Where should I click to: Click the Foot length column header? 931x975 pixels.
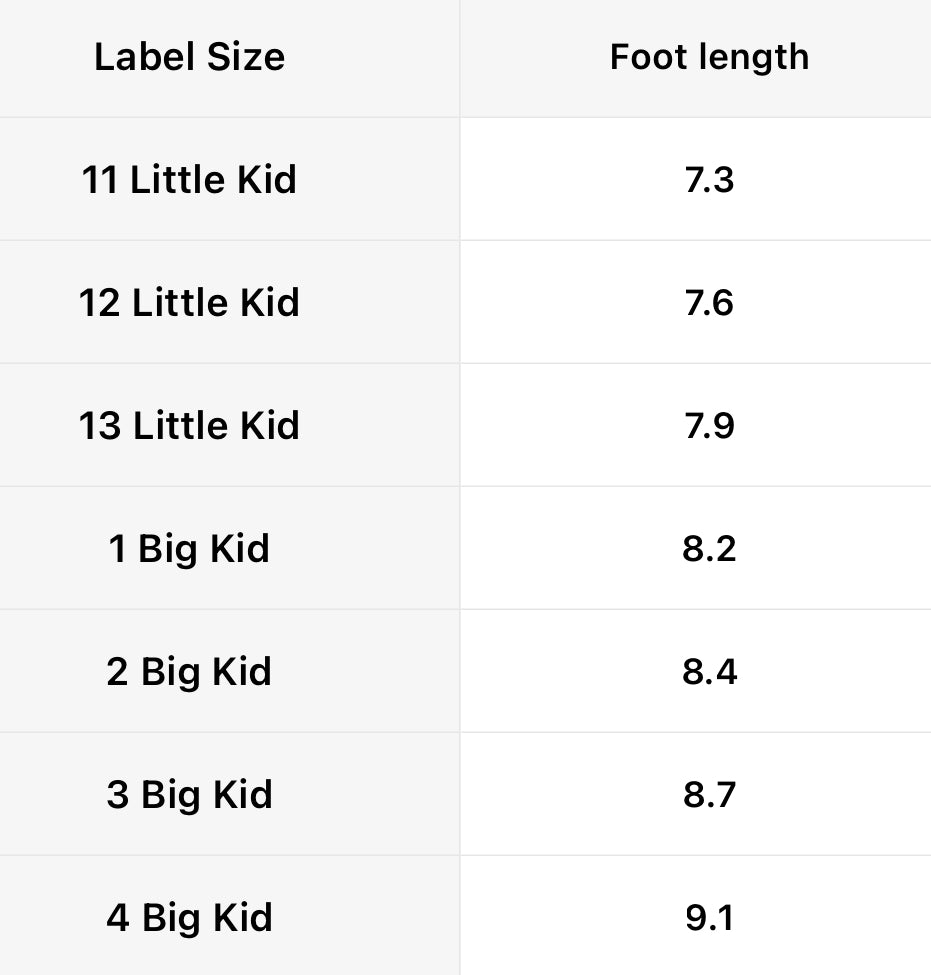point(709,57)
